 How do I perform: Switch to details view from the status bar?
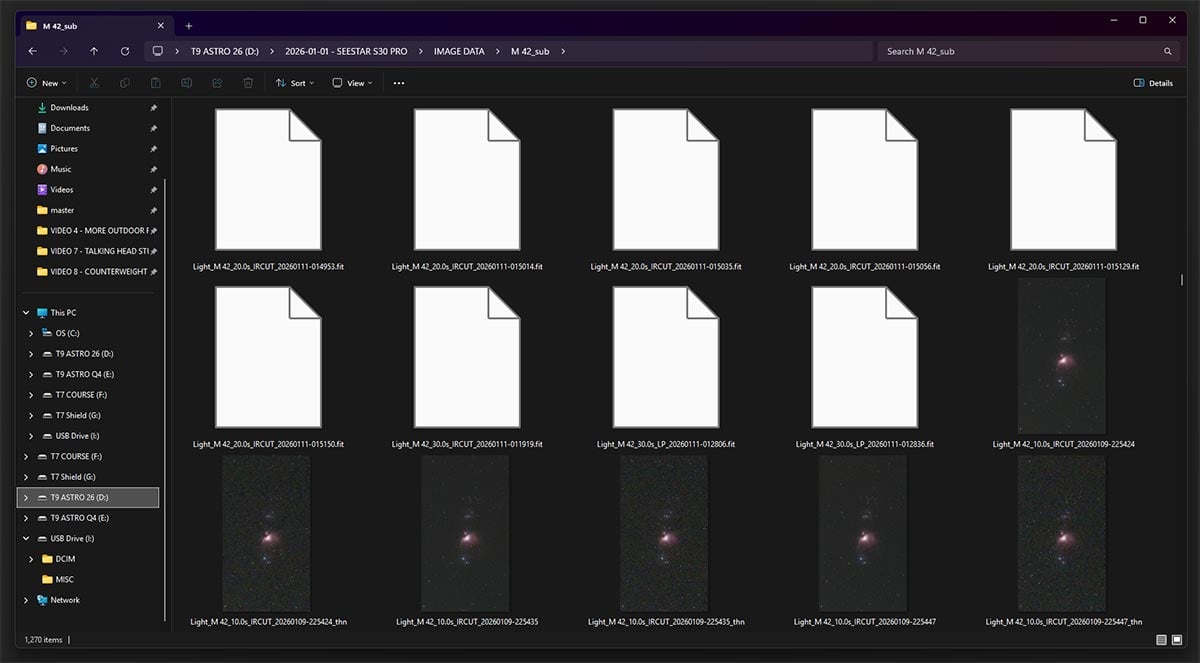(1161, 638)
